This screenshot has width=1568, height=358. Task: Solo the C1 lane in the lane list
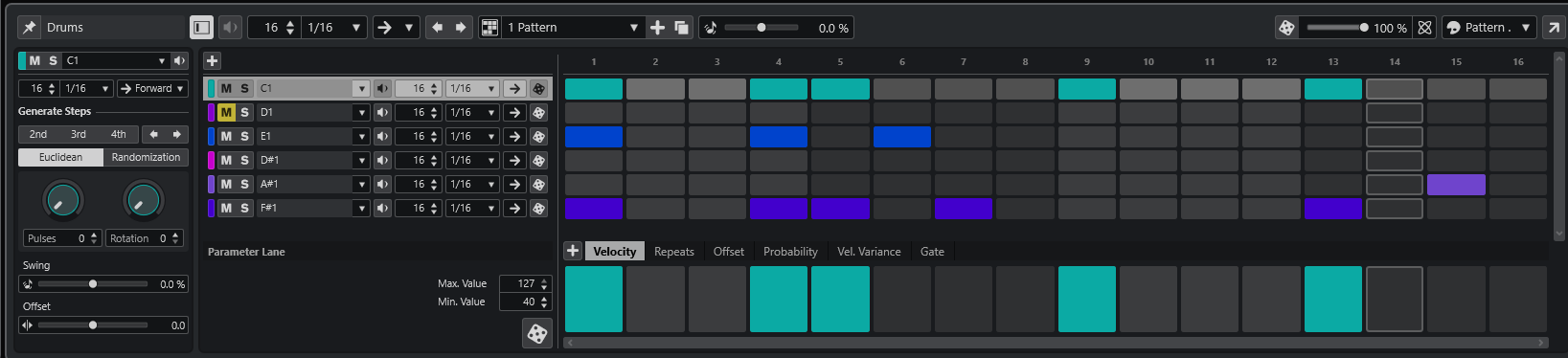click(x=244, y=88)
